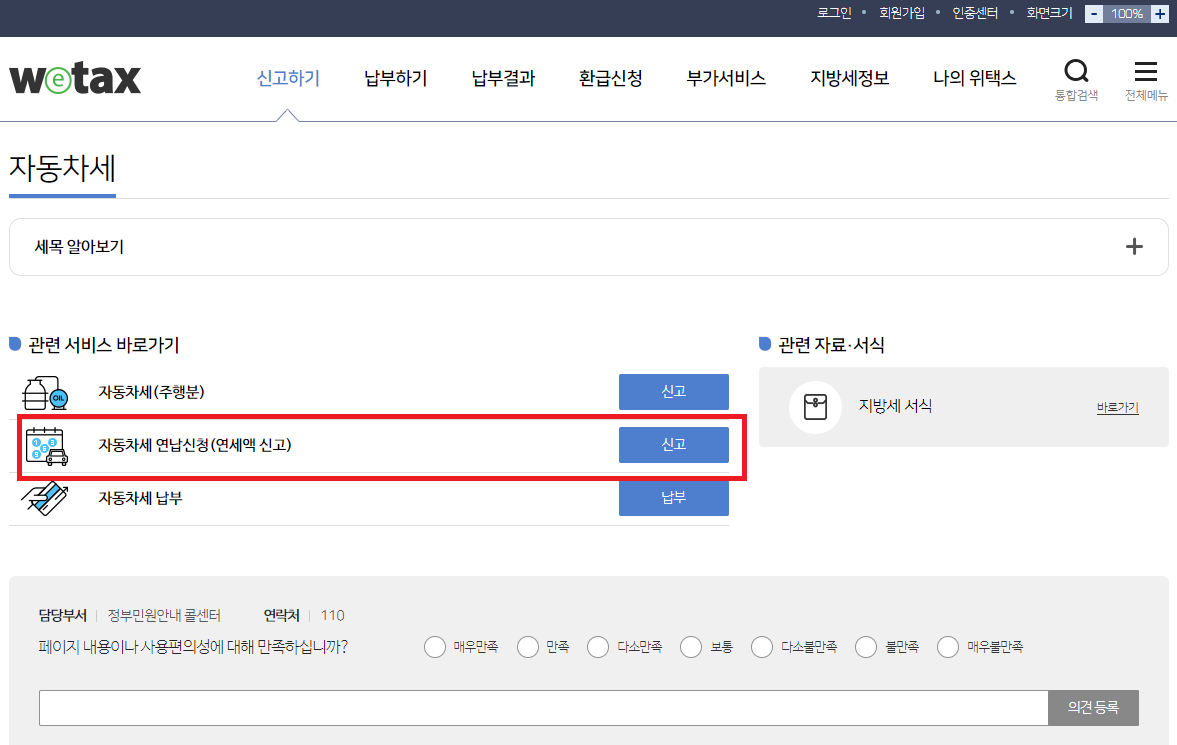Click the feedback comment input field

pos(543,708)
